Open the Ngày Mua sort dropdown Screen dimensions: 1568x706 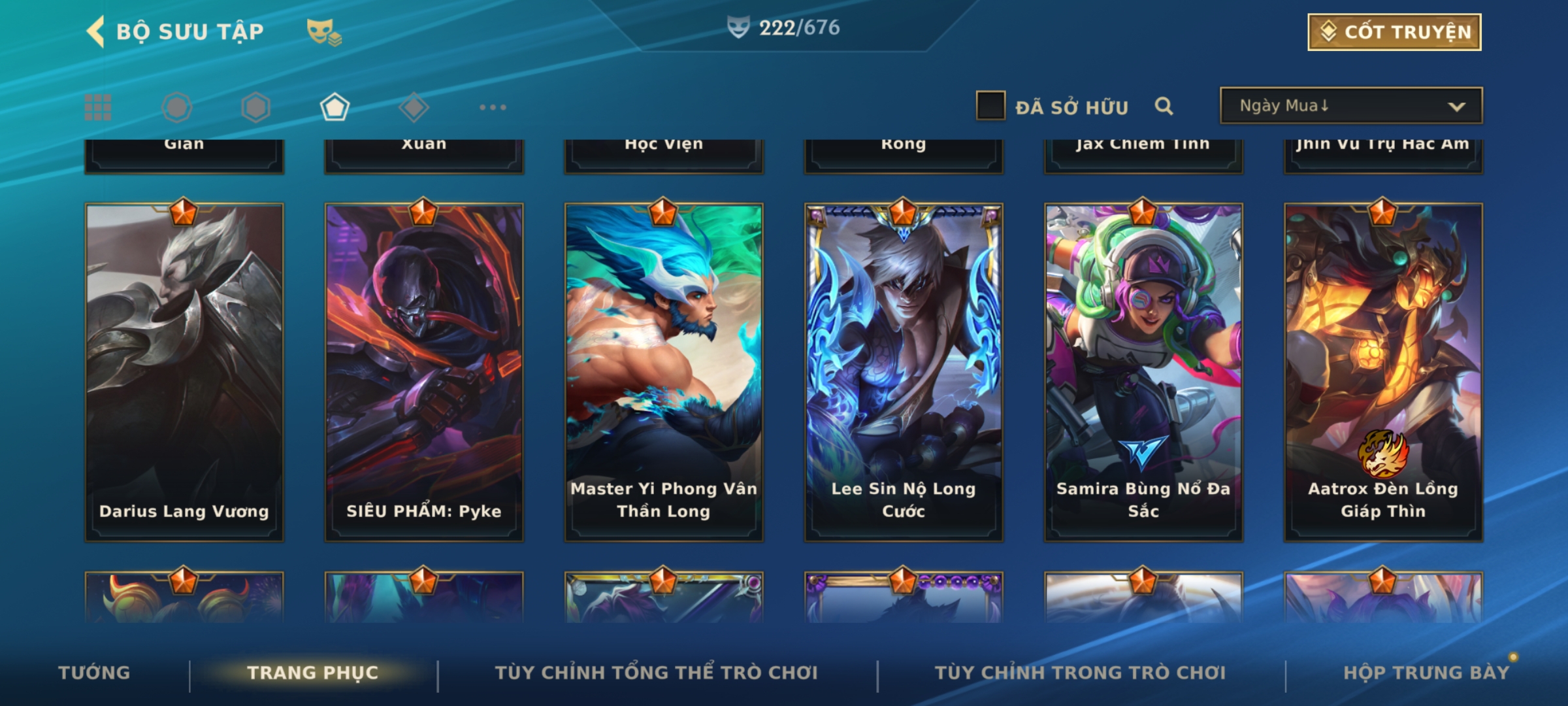1351,105
